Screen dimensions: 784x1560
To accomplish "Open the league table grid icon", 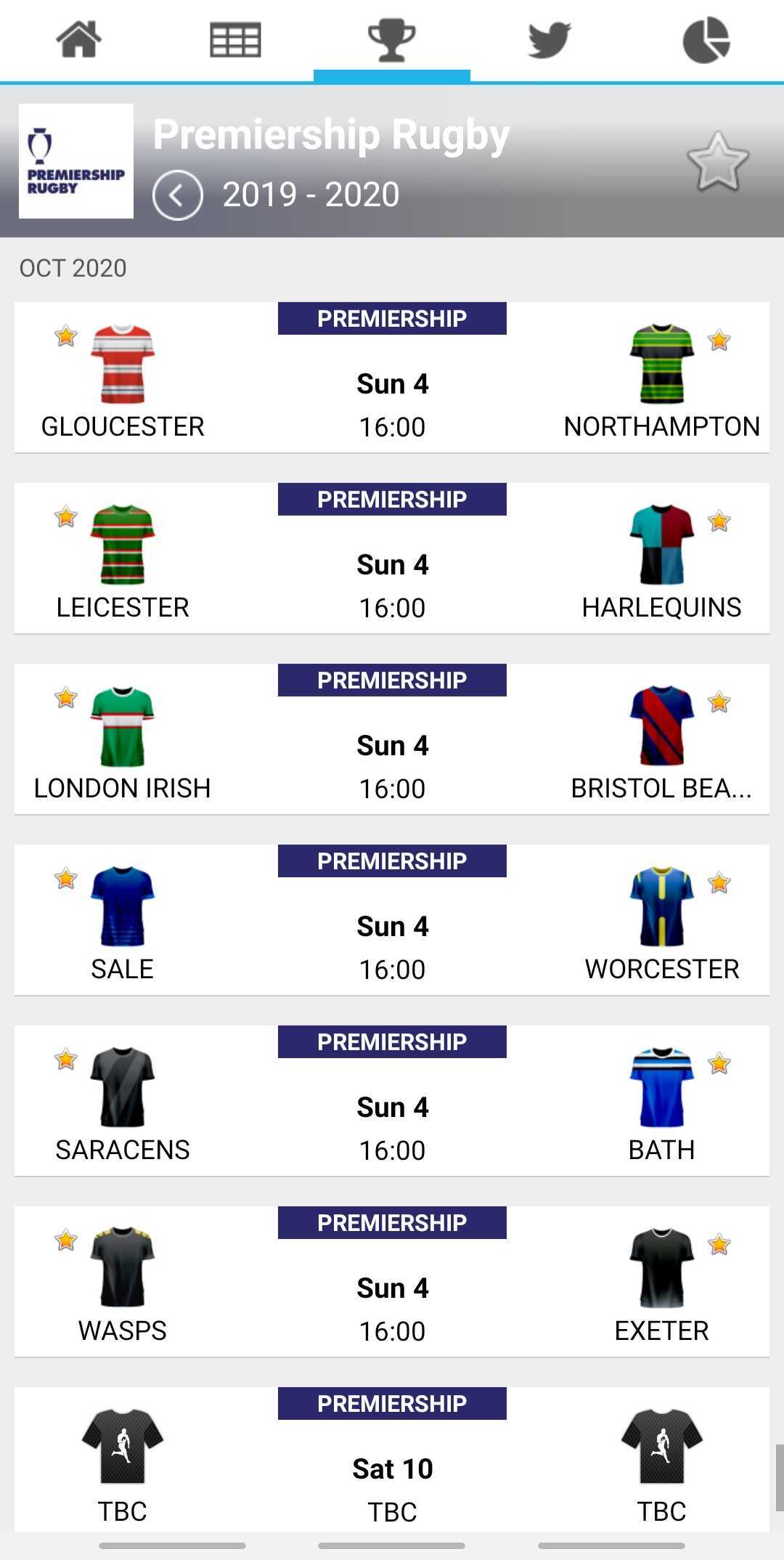I will (235, 40).
